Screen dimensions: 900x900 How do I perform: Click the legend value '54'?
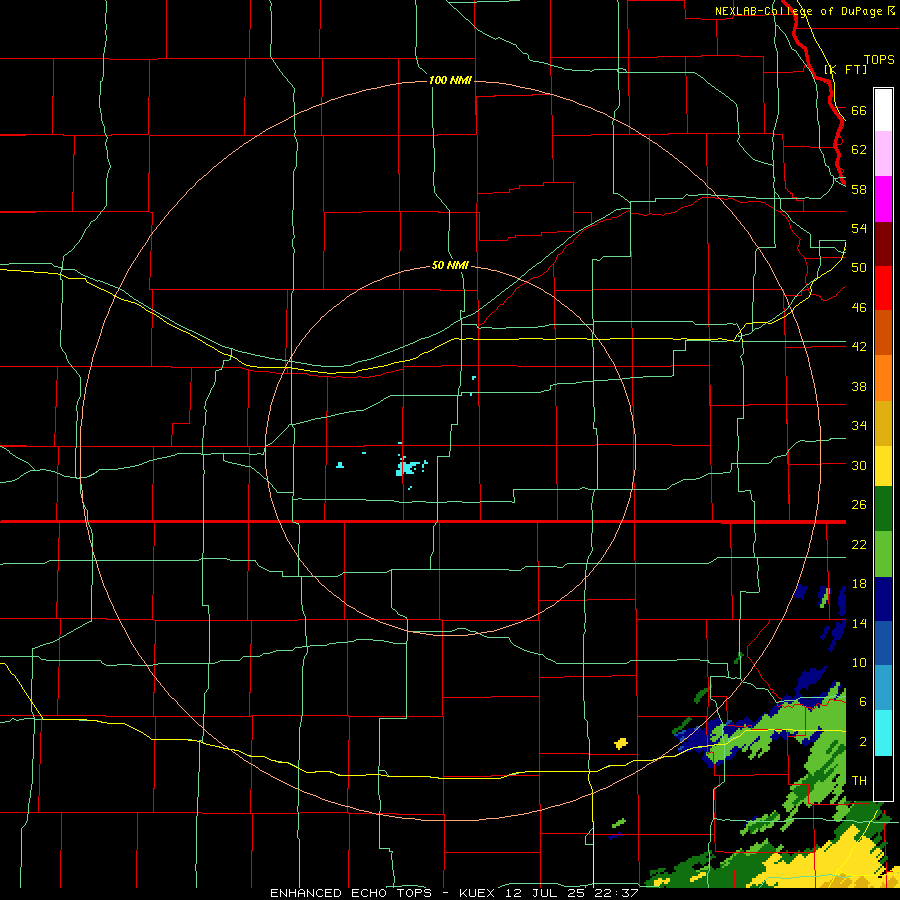[x=859, y=228]
